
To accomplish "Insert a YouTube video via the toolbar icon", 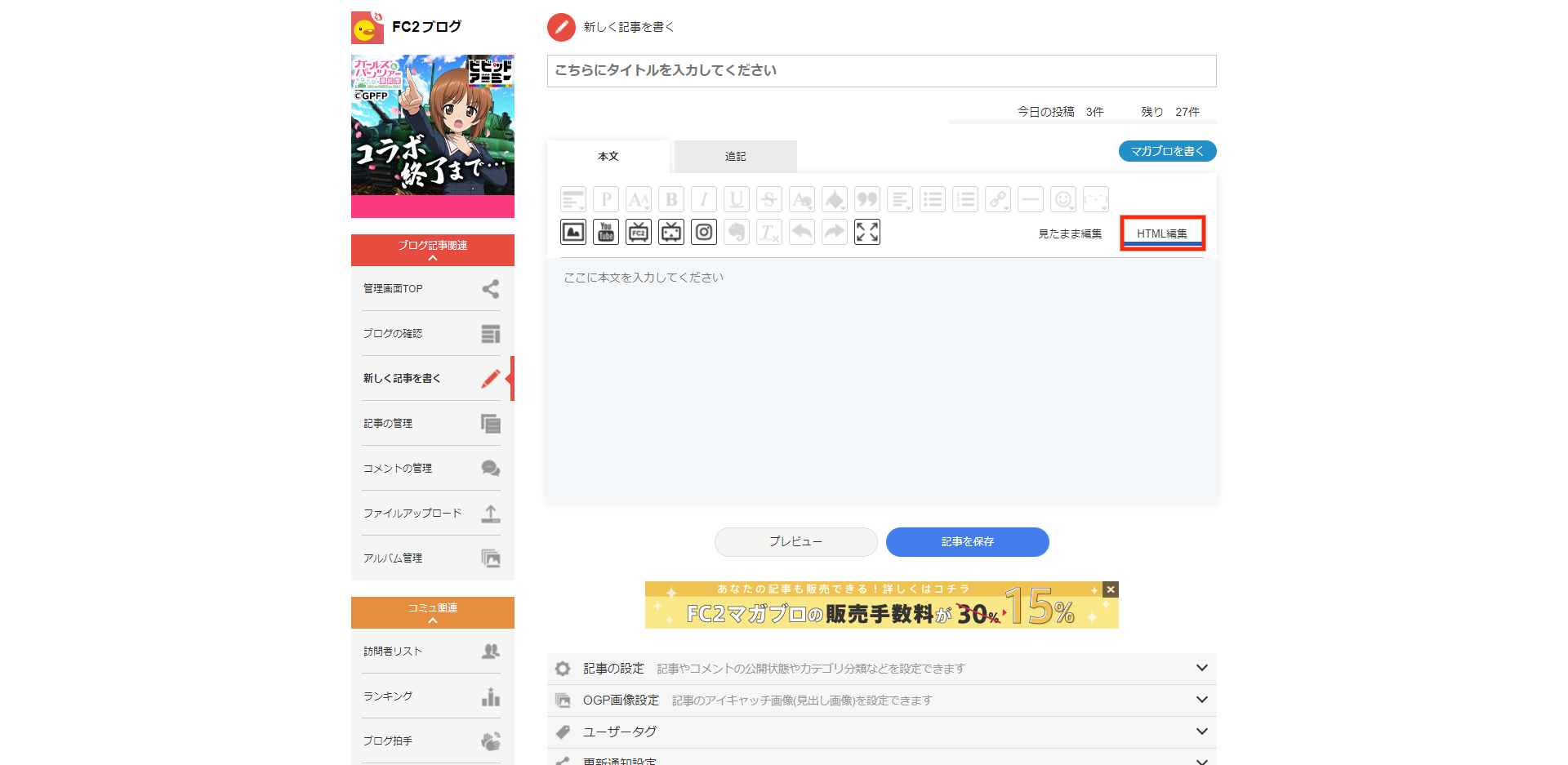I will [x=606, y=232].
